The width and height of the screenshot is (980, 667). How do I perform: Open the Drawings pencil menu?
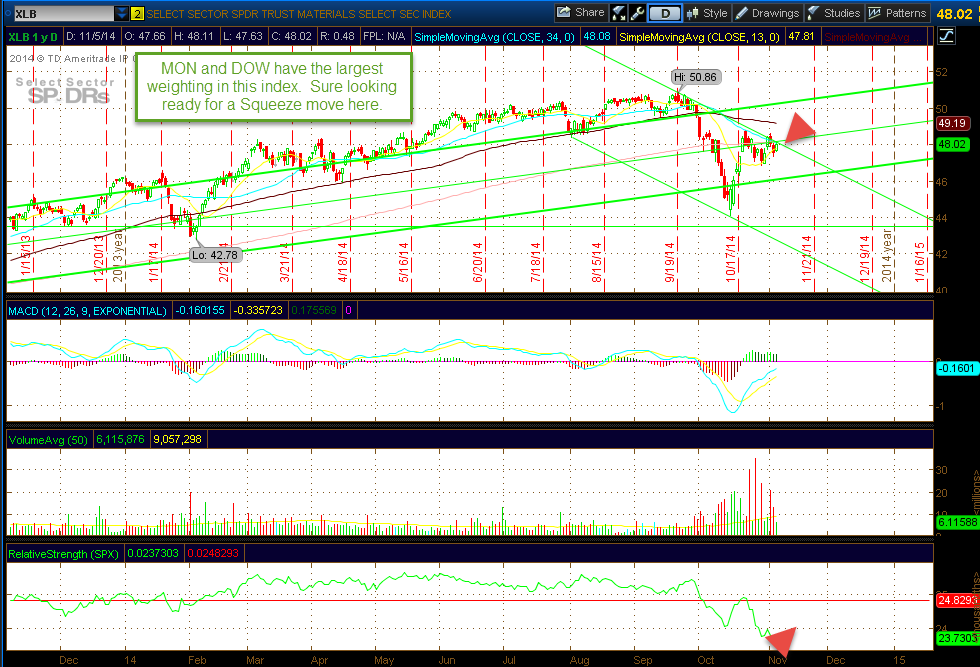coord(767,13)
